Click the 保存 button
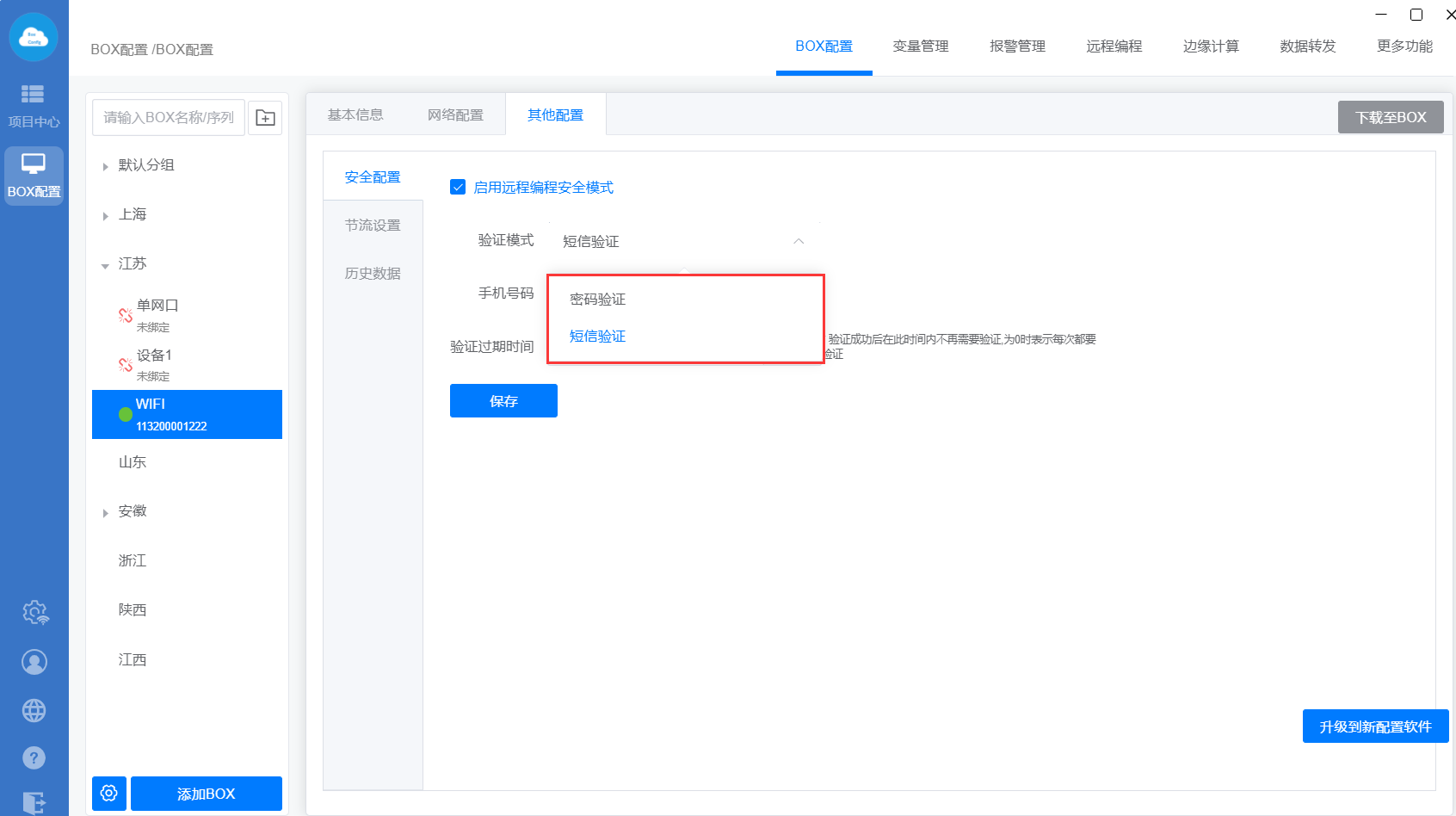Viewport: 1456px width, 816px height. [x=503, y=401]
